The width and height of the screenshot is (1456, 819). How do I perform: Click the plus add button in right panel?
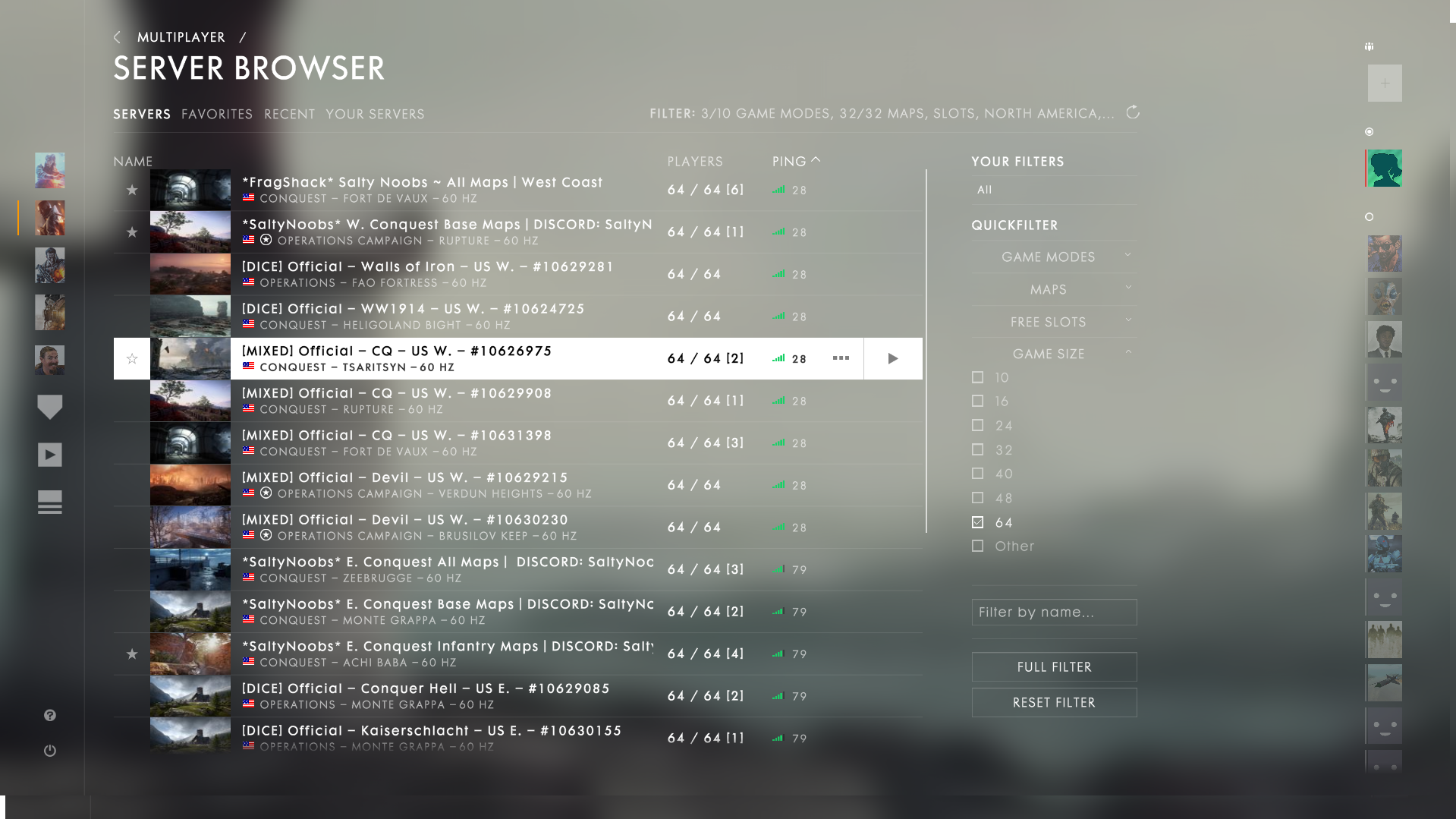1385,83
